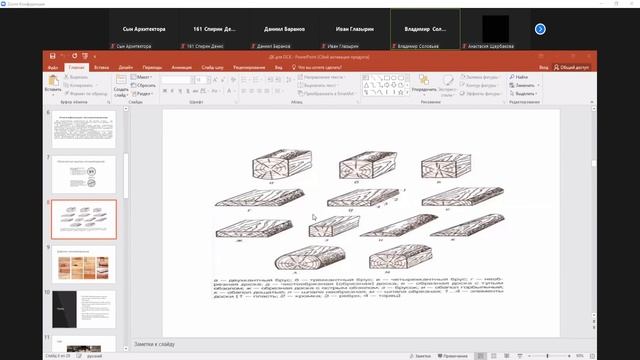This screenshot has width=640, height=360.
Task: Click the Zoom next participants arrow button
Action: click(x=540, y=29)
